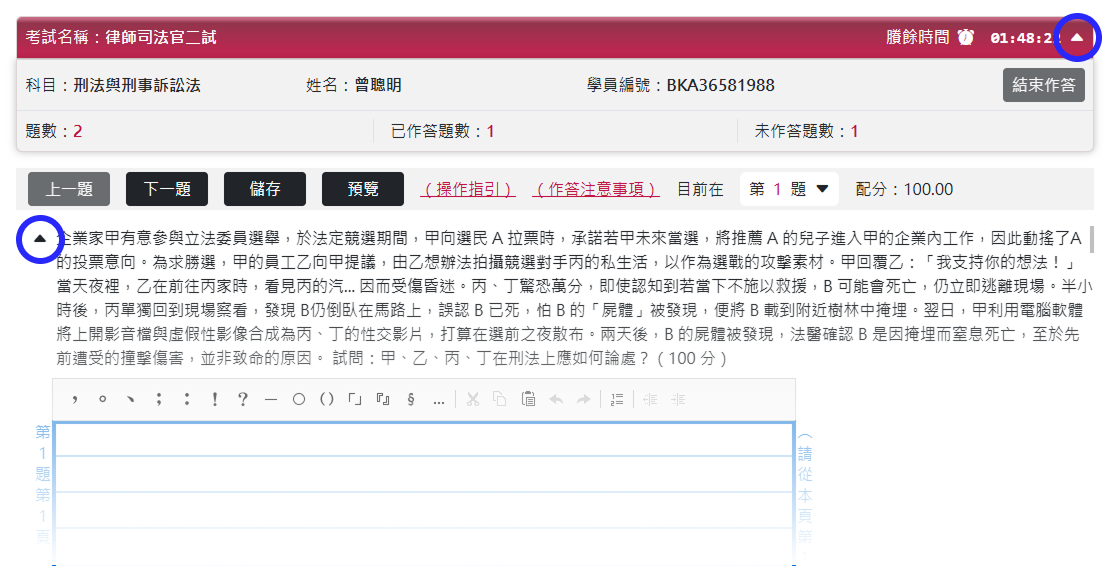Viewport: 1110px width, 566px height.
Task: Click the Paste clipboard icon
Action: pos(528,400)
